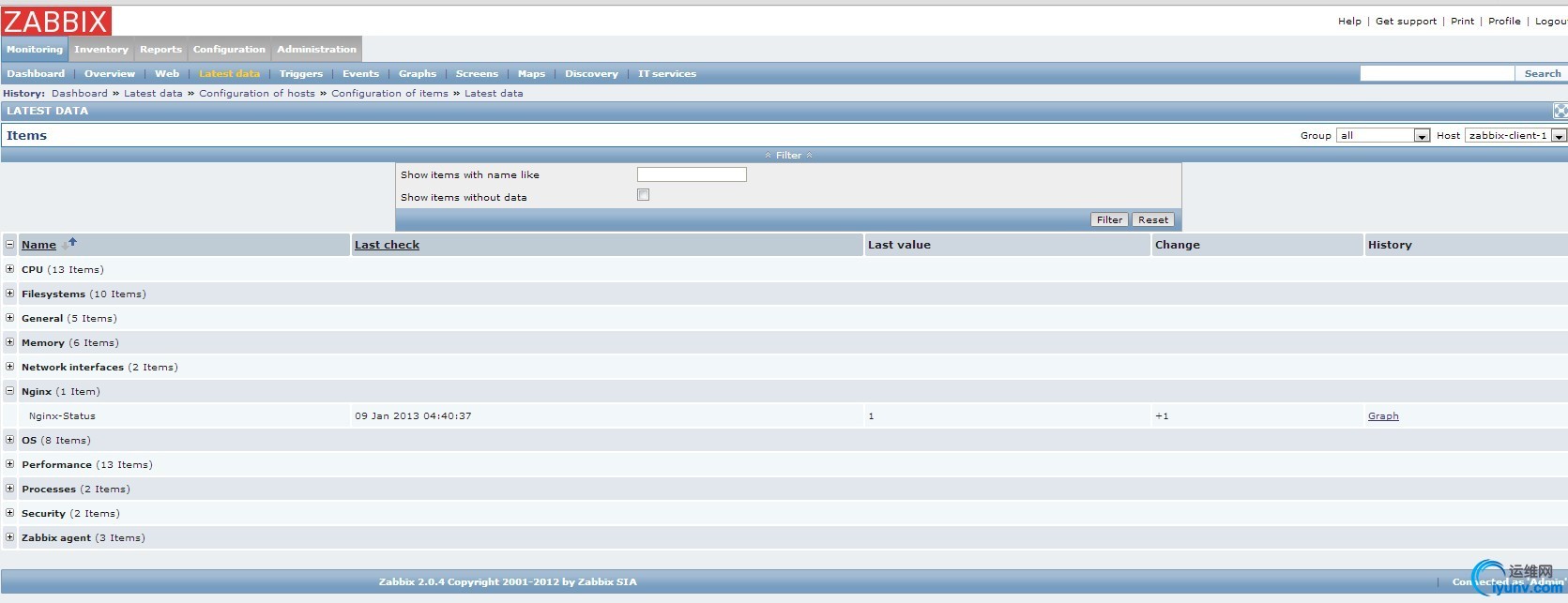Select the +1 change value
Screen dimensions: 1568x603
(x=1162, y=415)
